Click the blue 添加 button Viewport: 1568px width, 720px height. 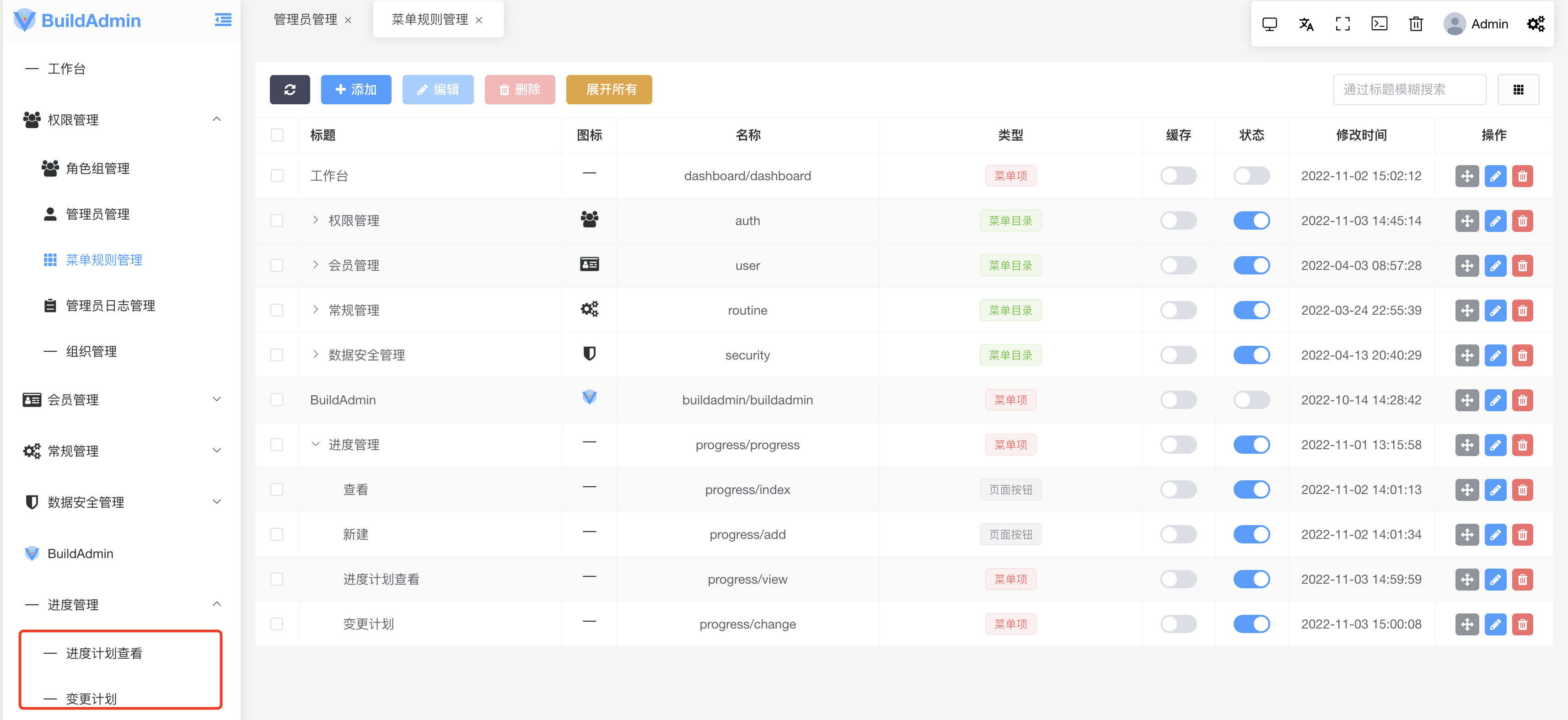point(356,90)
